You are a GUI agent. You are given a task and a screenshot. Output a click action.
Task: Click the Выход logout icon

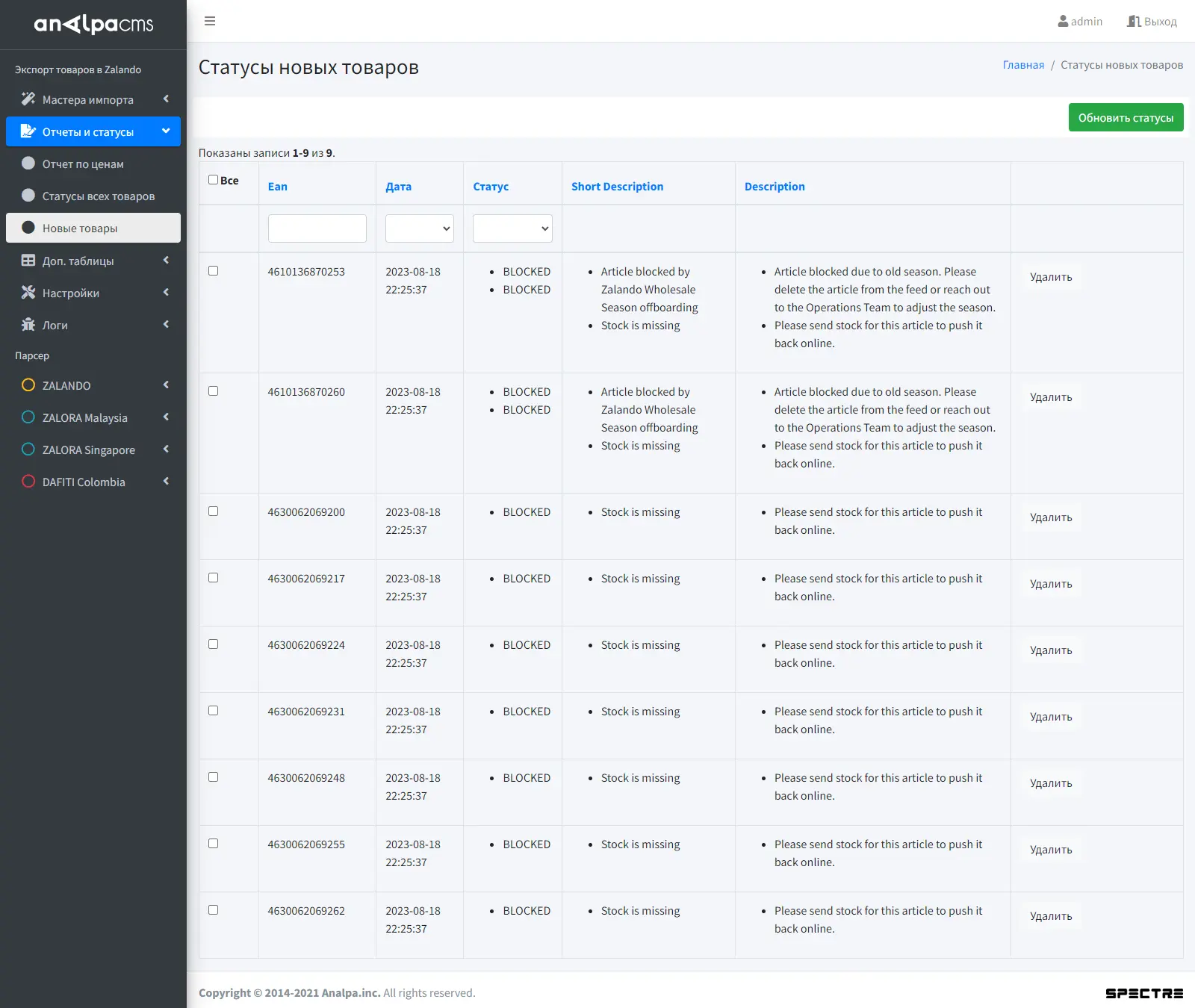click(1133, 22)
